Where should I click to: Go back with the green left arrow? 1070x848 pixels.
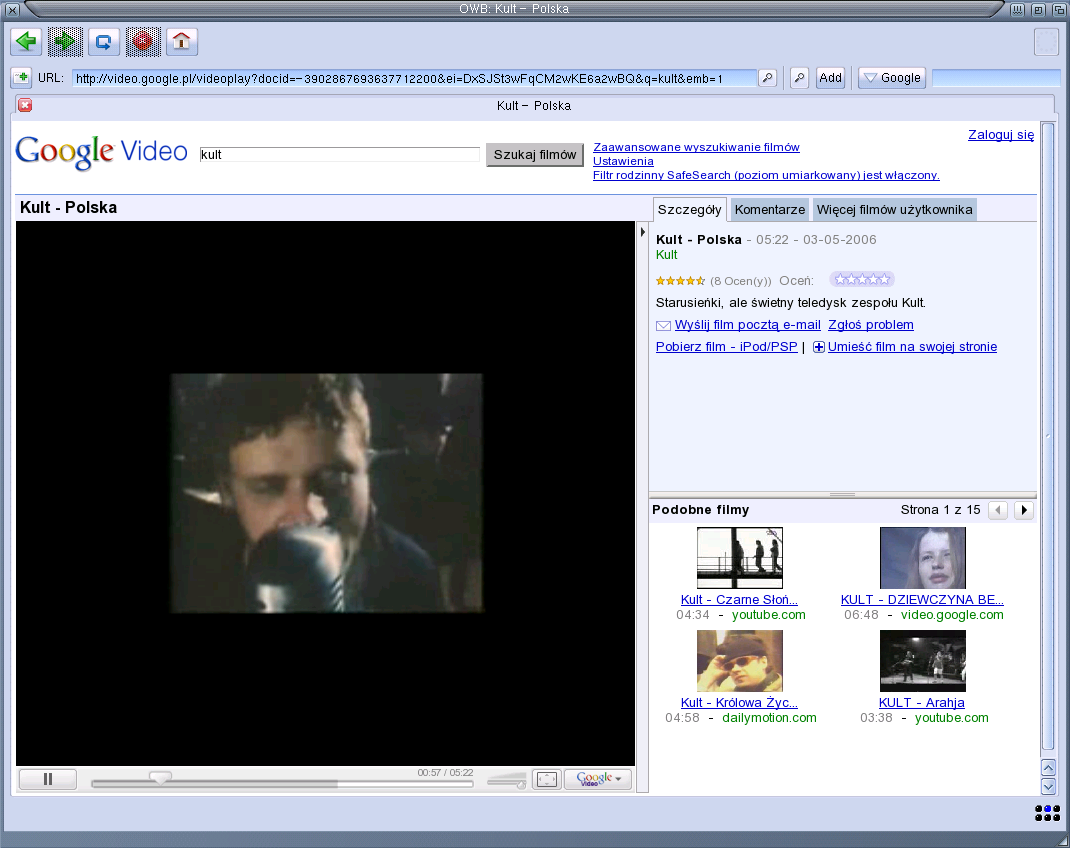[x=26, y=42]
